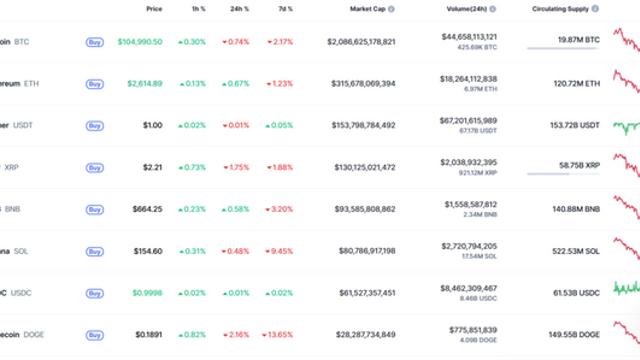Image resolution: width=640 pixels, height=360 pixels.
Task: Click the Circulating Supply info icon
Action: click(595, 9)
